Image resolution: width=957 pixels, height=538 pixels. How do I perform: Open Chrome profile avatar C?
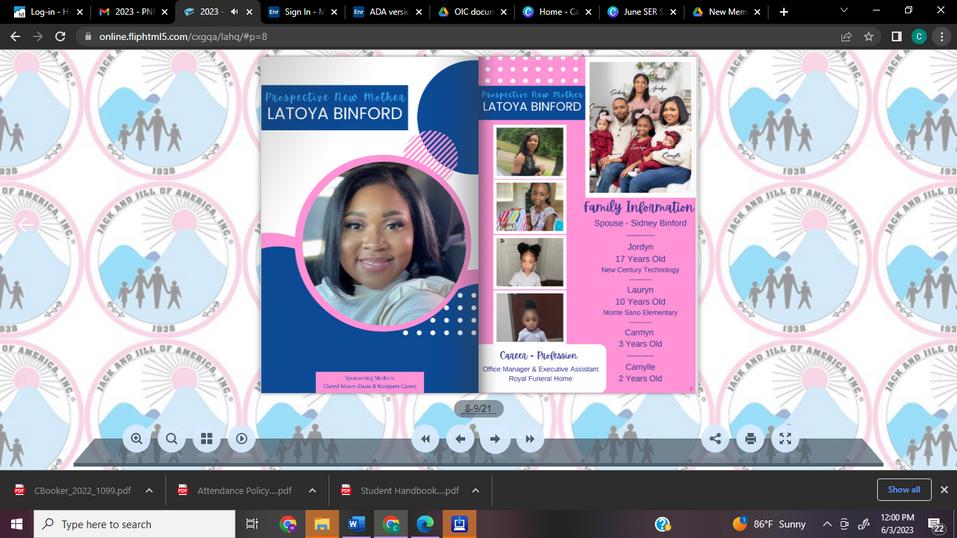pos(919,37)
